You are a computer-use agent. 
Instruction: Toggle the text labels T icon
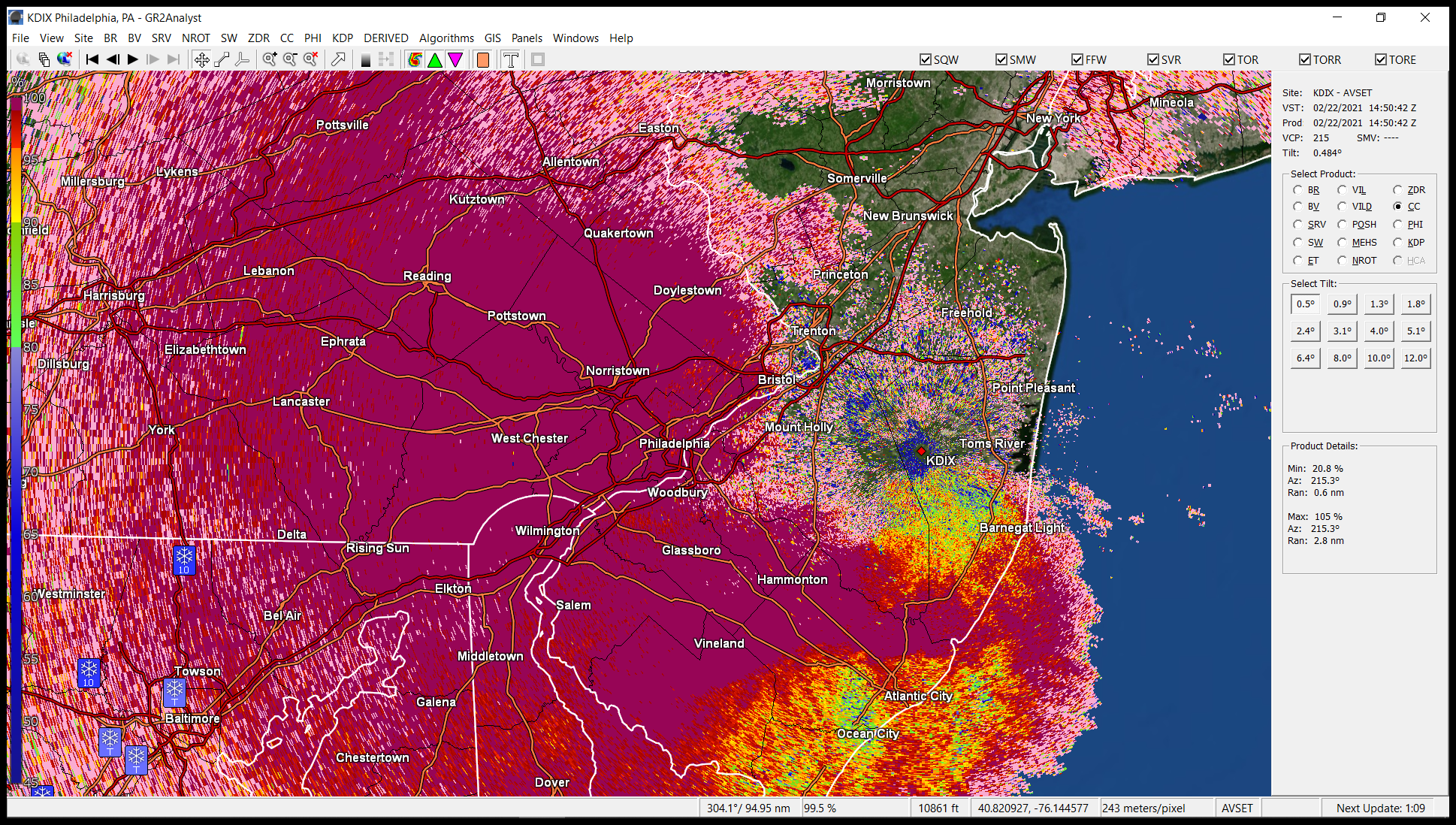[x=511, y=59]
